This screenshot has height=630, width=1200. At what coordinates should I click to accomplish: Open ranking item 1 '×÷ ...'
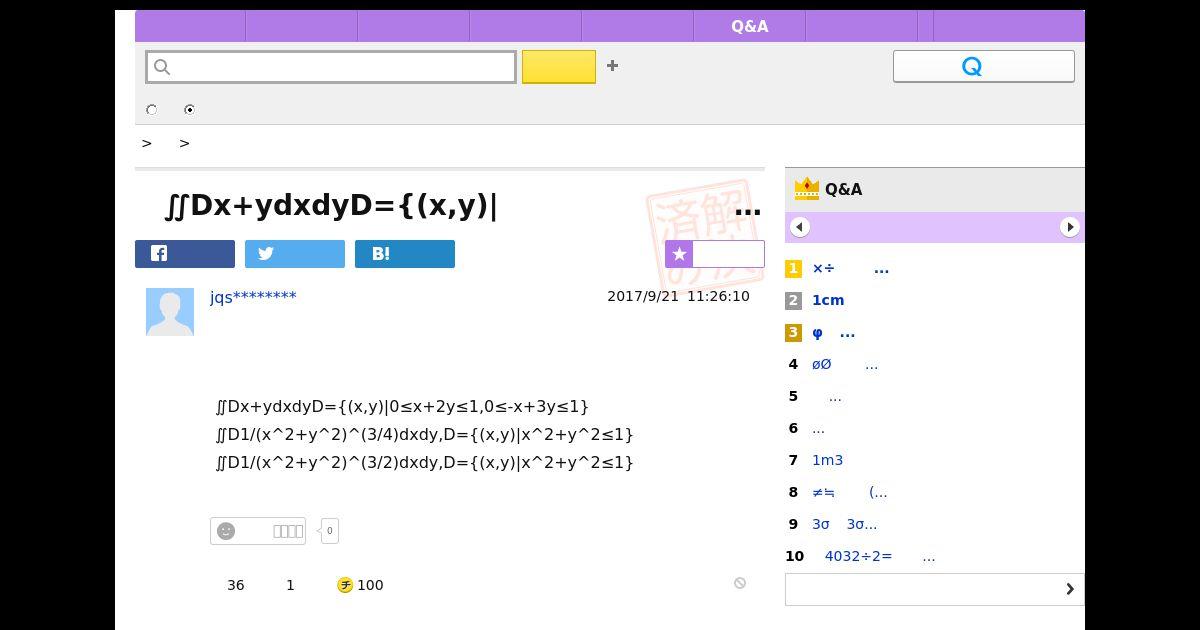[x=850, y=269]
